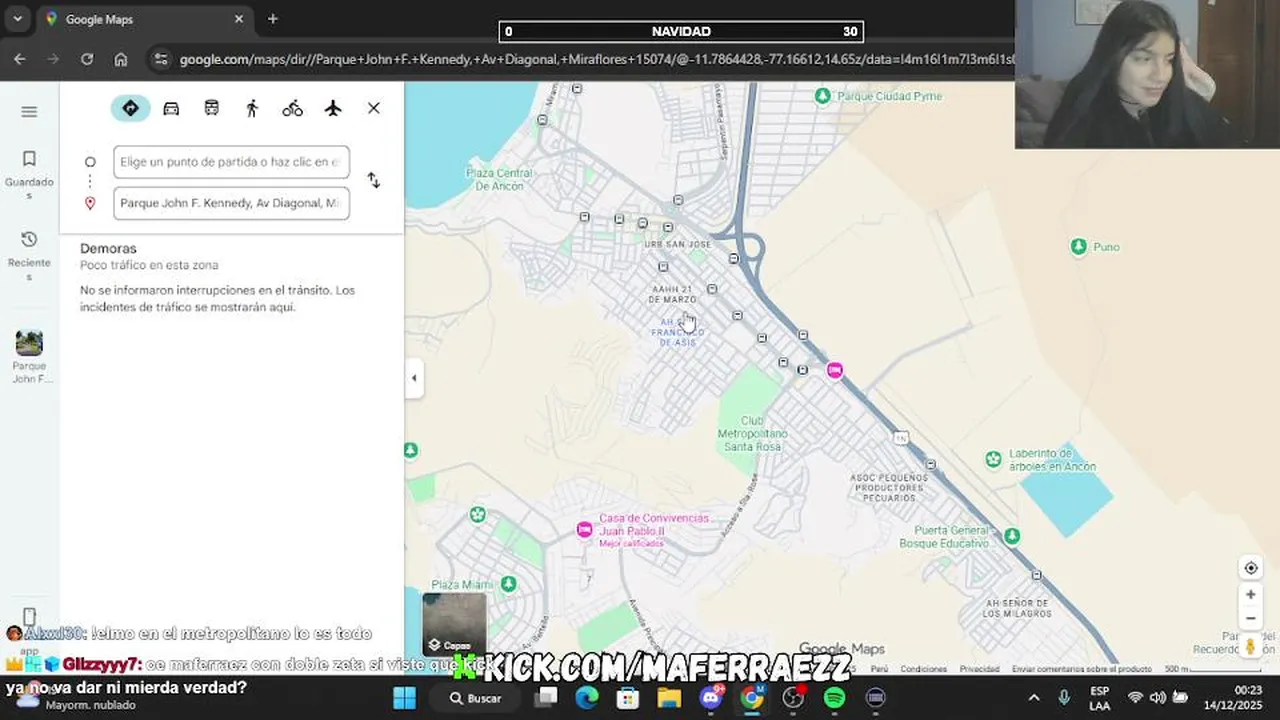Click the starting point input field
The width and height of the screenshot is (1280, 720).
(231, 162)
